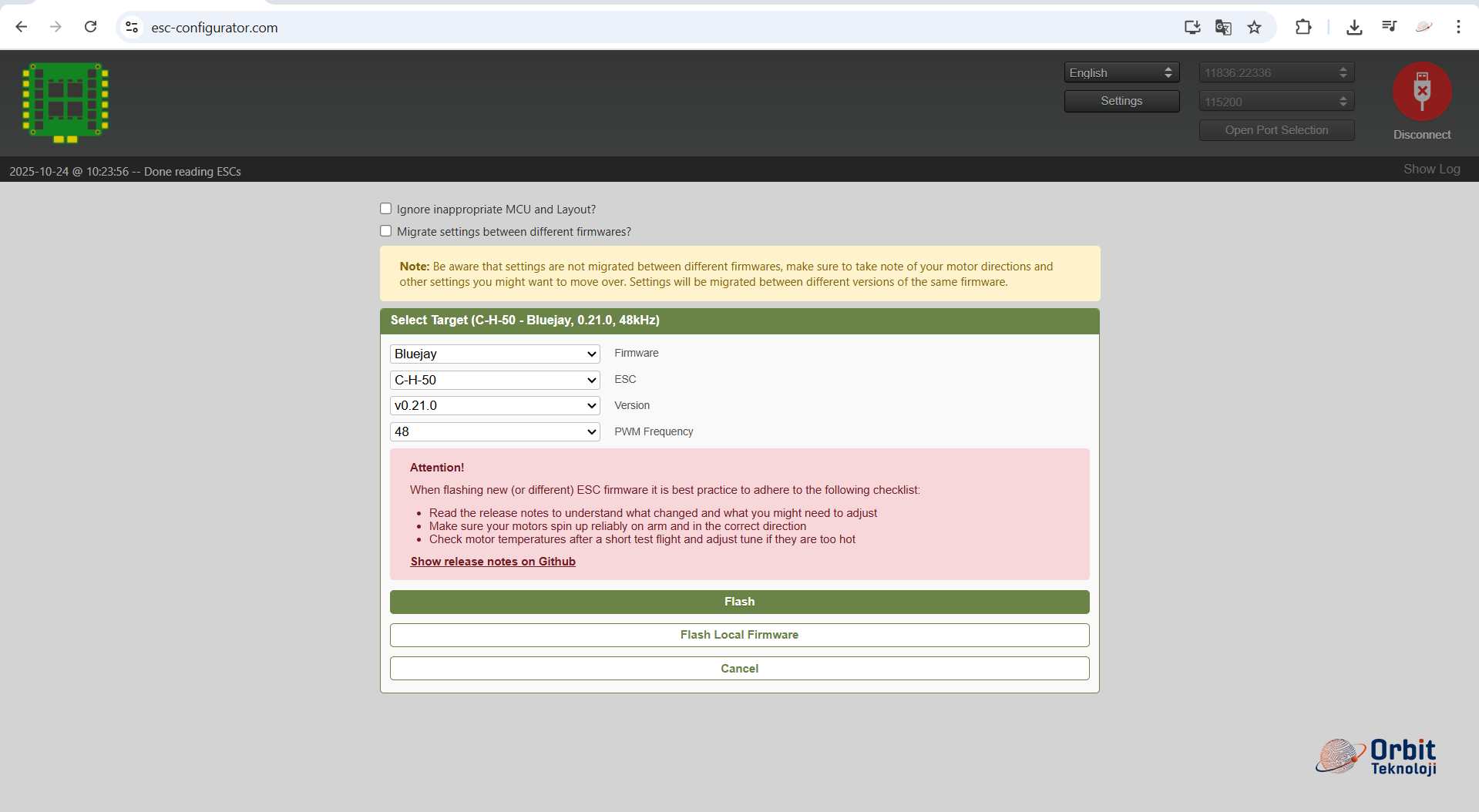The height and width of the screenshot is (812, 1479).
Task: Open Show release notes on Github link
Action: pos(492,562)
